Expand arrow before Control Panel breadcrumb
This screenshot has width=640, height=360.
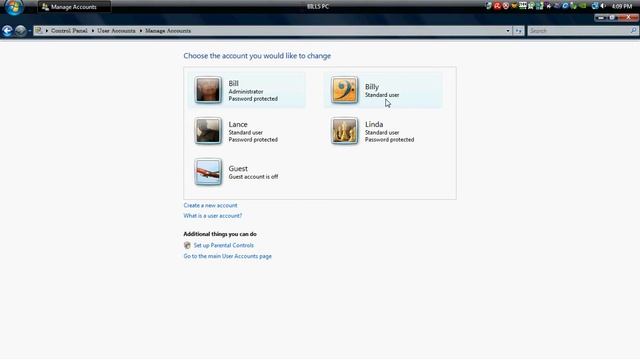point(47,31)
